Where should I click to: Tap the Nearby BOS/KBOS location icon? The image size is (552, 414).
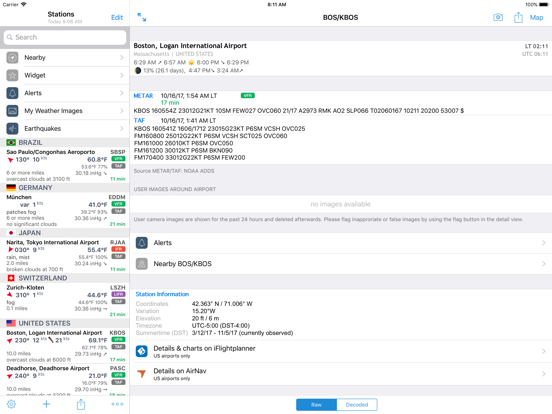(x=142, y=264)
